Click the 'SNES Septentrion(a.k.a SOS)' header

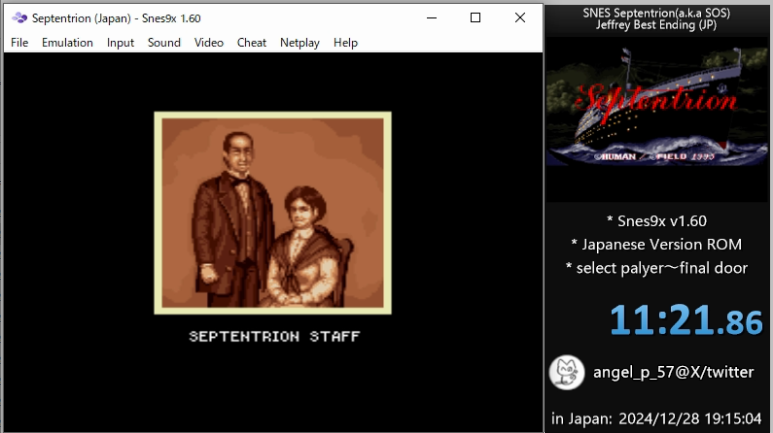[656, 13]
